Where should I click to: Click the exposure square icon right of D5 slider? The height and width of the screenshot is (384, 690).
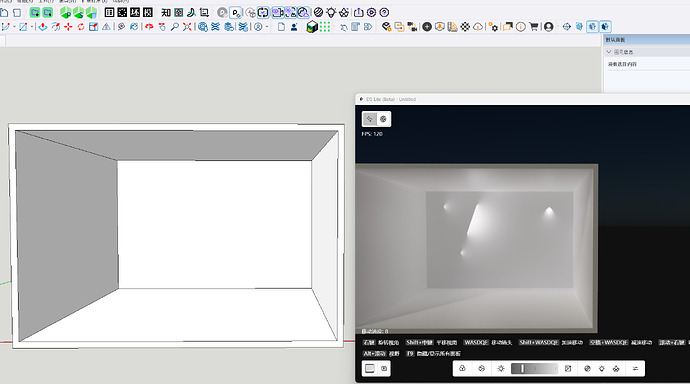568,369
